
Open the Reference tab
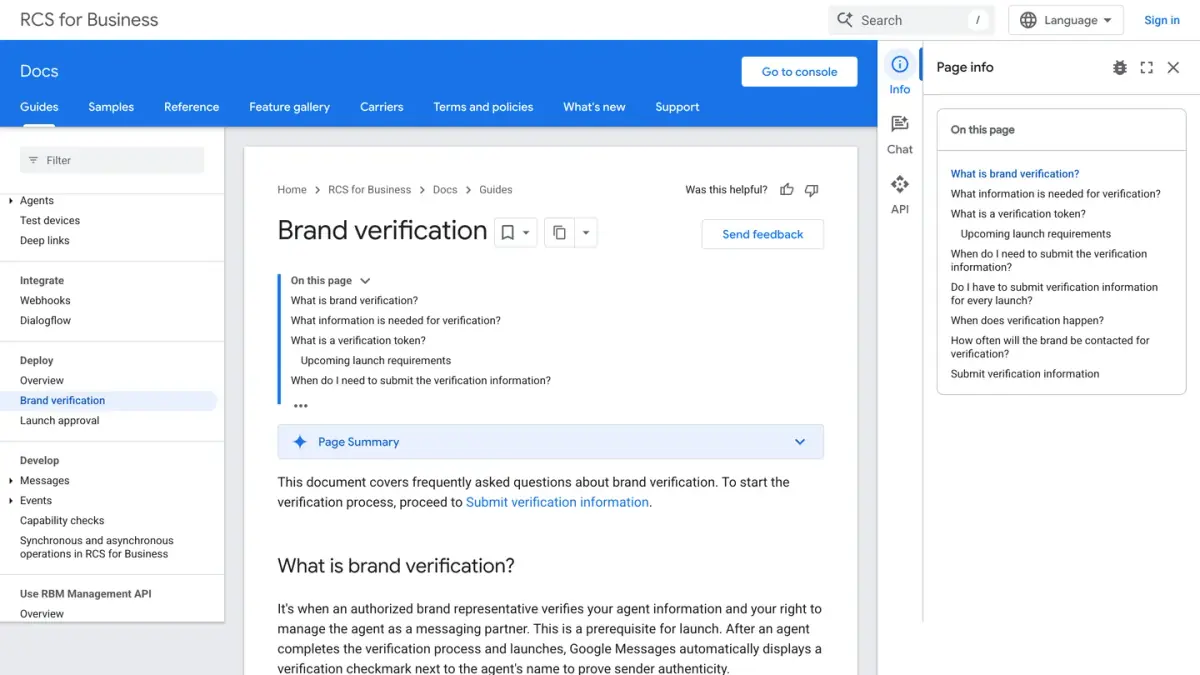191,107
